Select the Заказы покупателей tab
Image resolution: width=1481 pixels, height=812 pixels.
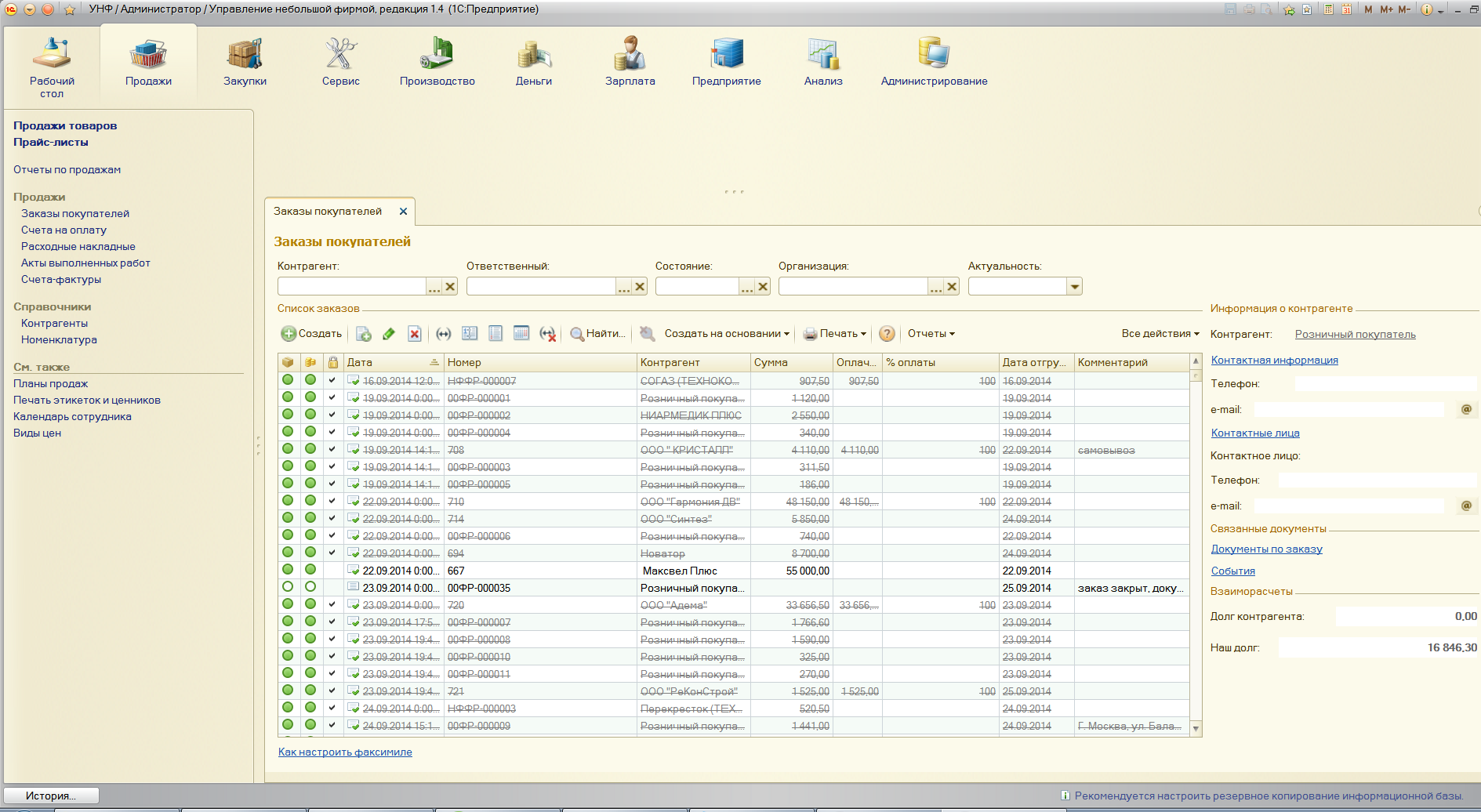[328, 212]
